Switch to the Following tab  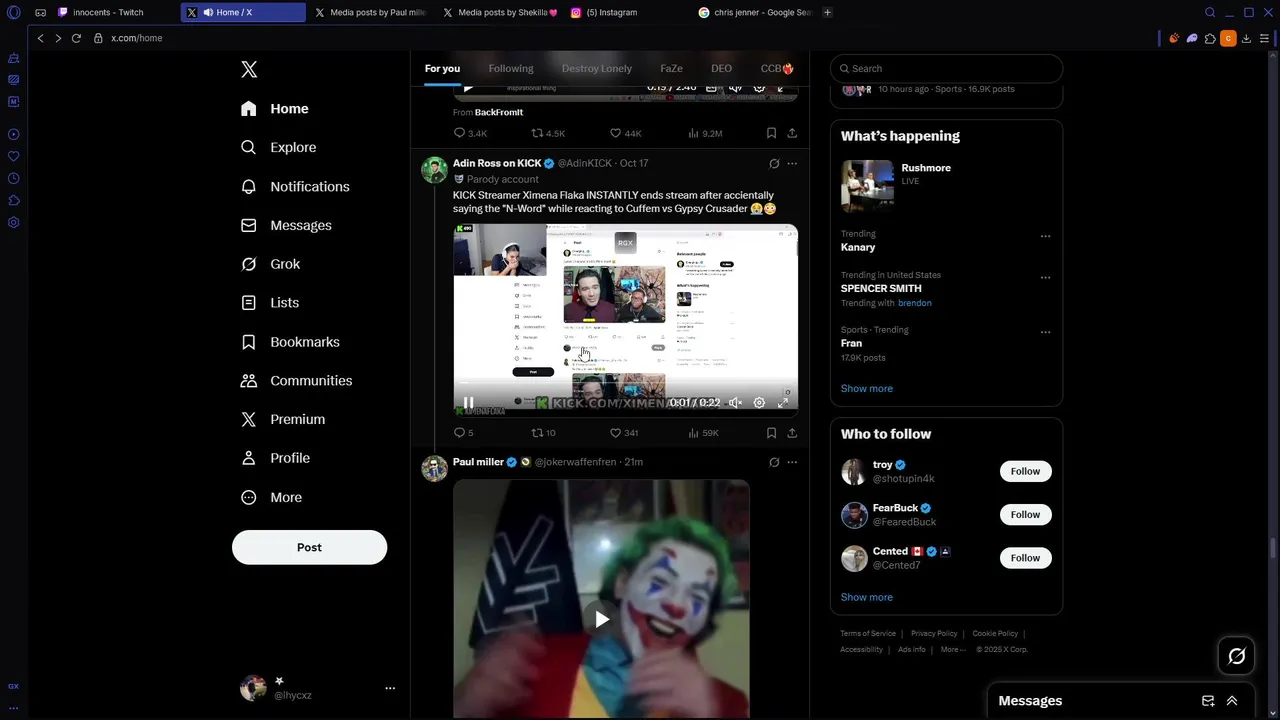point(511,68)
